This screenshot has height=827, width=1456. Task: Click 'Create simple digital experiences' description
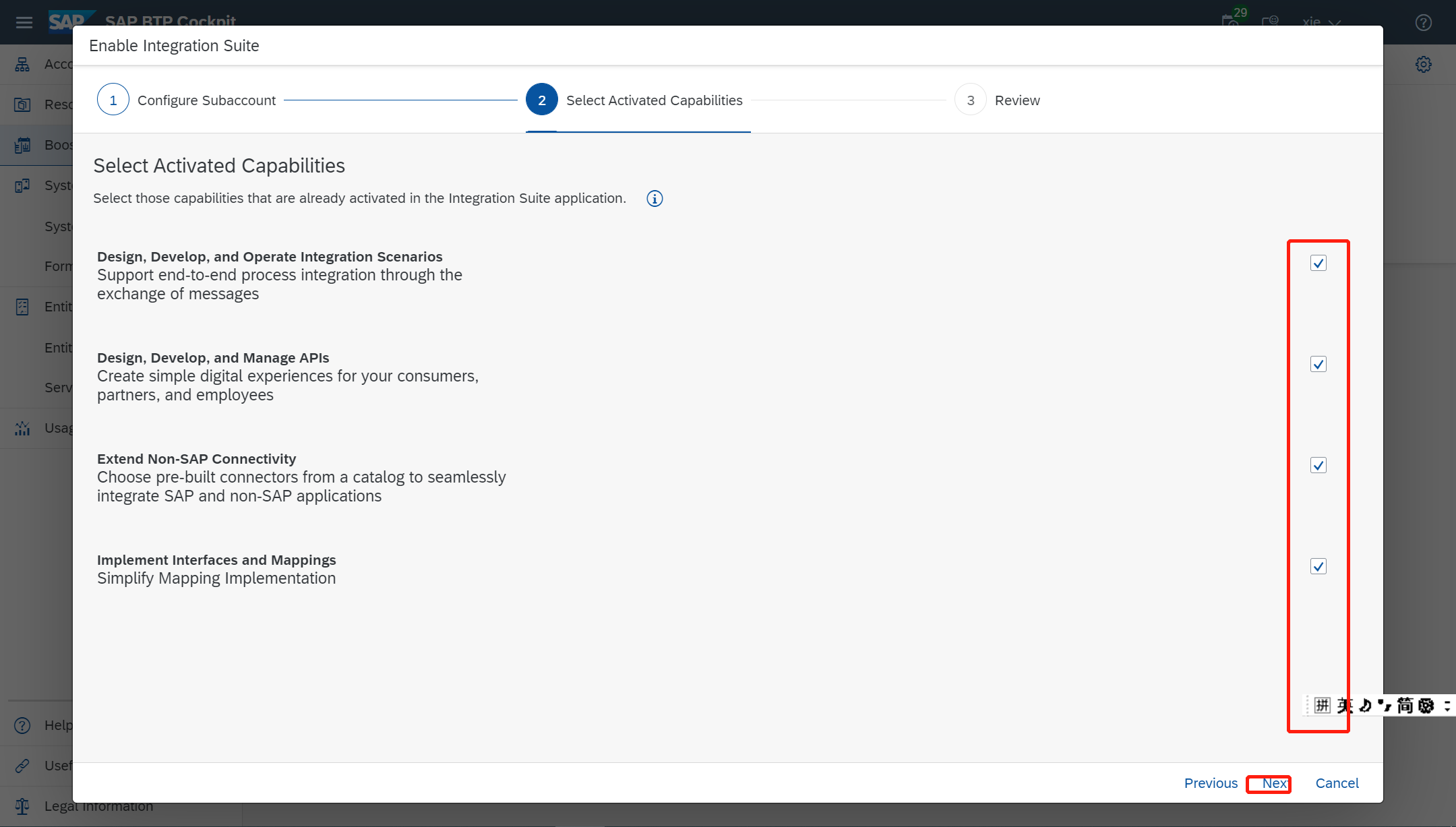point(288,386)
